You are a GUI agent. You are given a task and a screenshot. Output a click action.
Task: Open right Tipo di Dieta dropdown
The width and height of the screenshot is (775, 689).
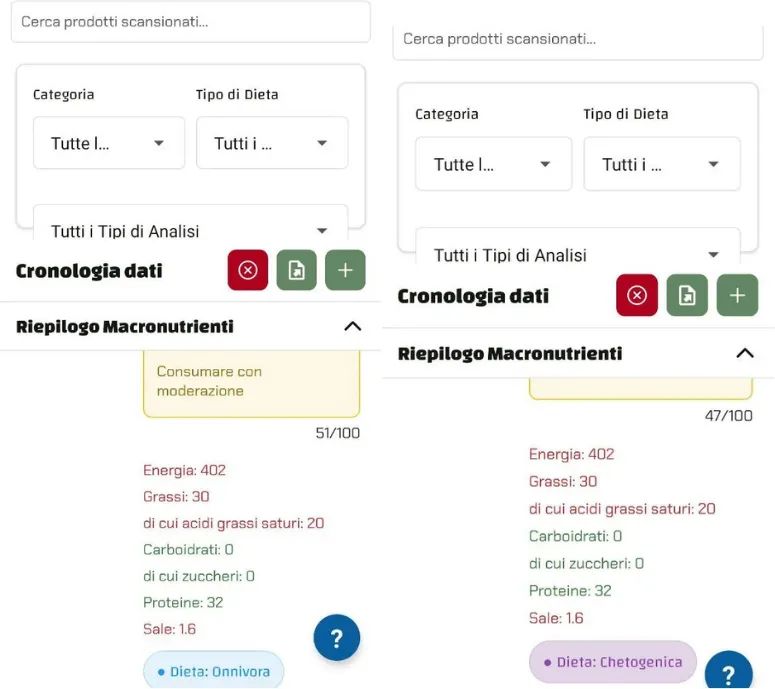[x=662, y=164]
